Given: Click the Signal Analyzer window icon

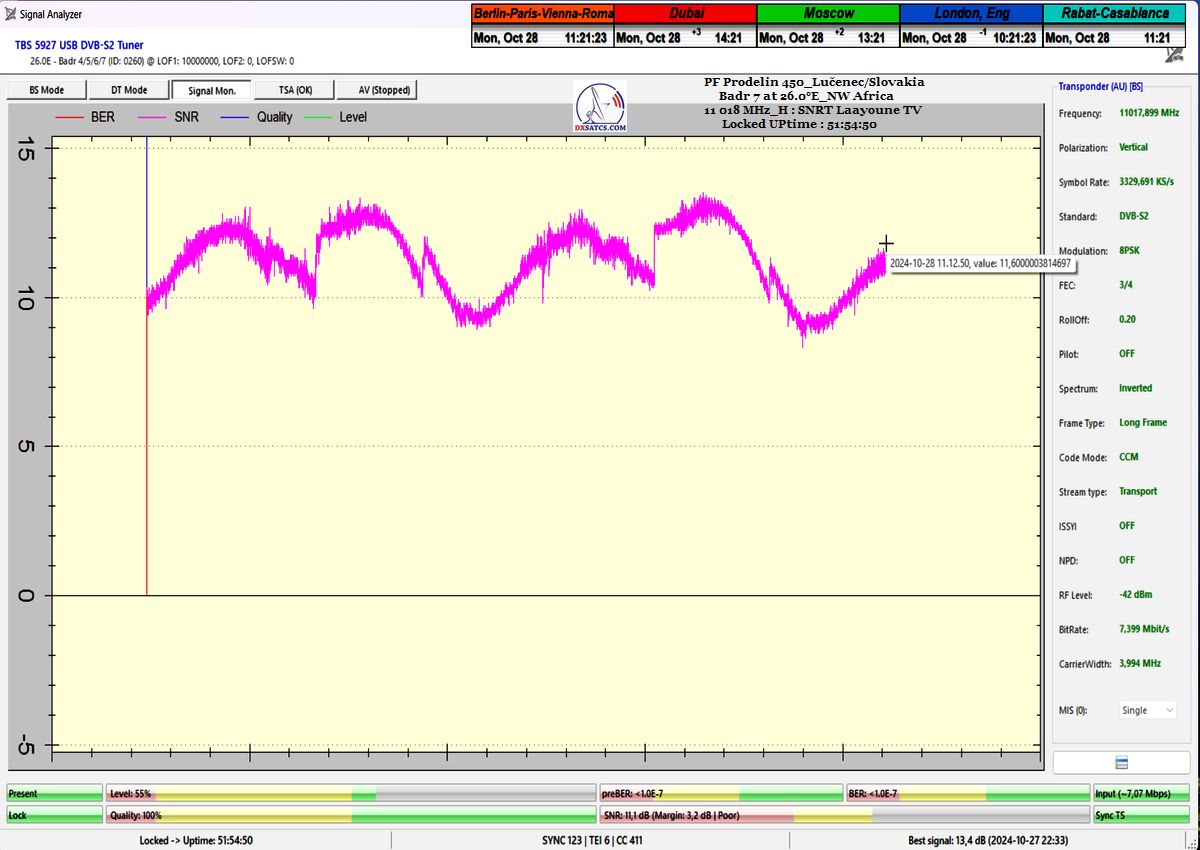Looking at the screenshot, I should (10, 14).
